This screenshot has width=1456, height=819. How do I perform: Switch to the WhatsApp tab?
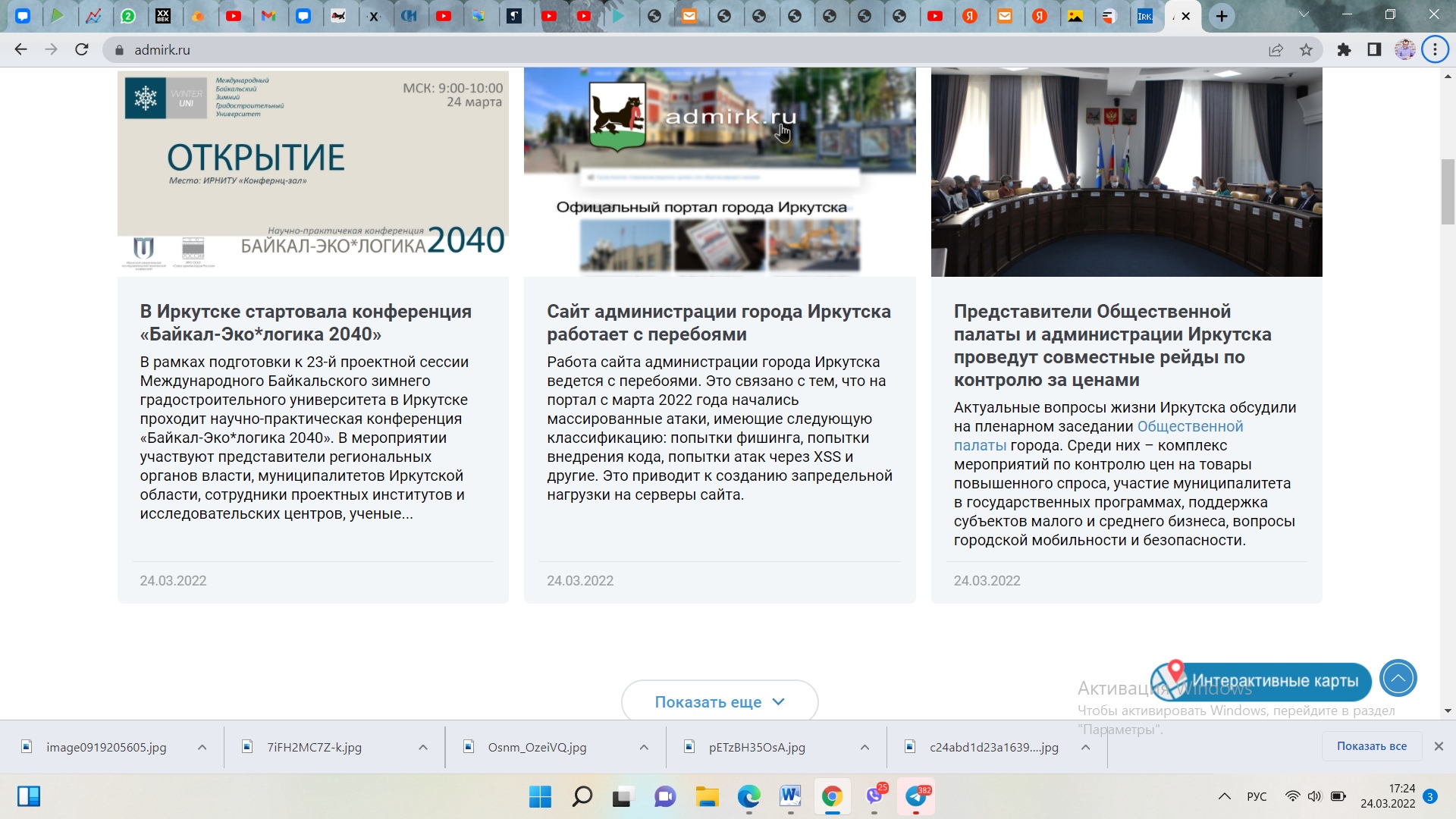tap(128, 16)
